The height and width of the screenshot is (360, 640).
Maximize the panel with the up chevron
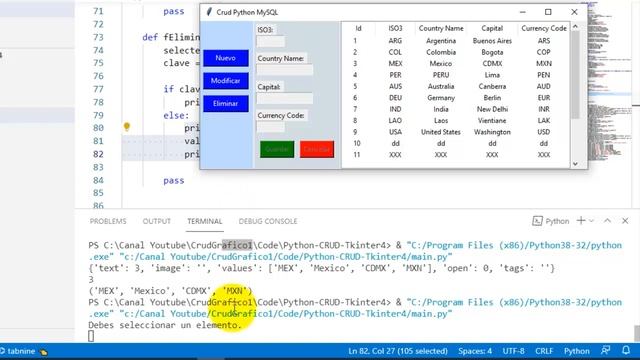coord(607,221)
